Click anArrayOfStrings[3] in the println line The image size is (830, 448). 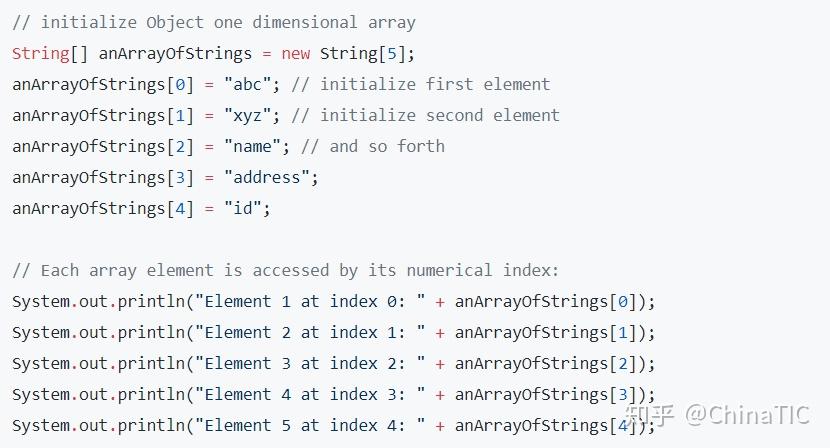coord(550,394)
